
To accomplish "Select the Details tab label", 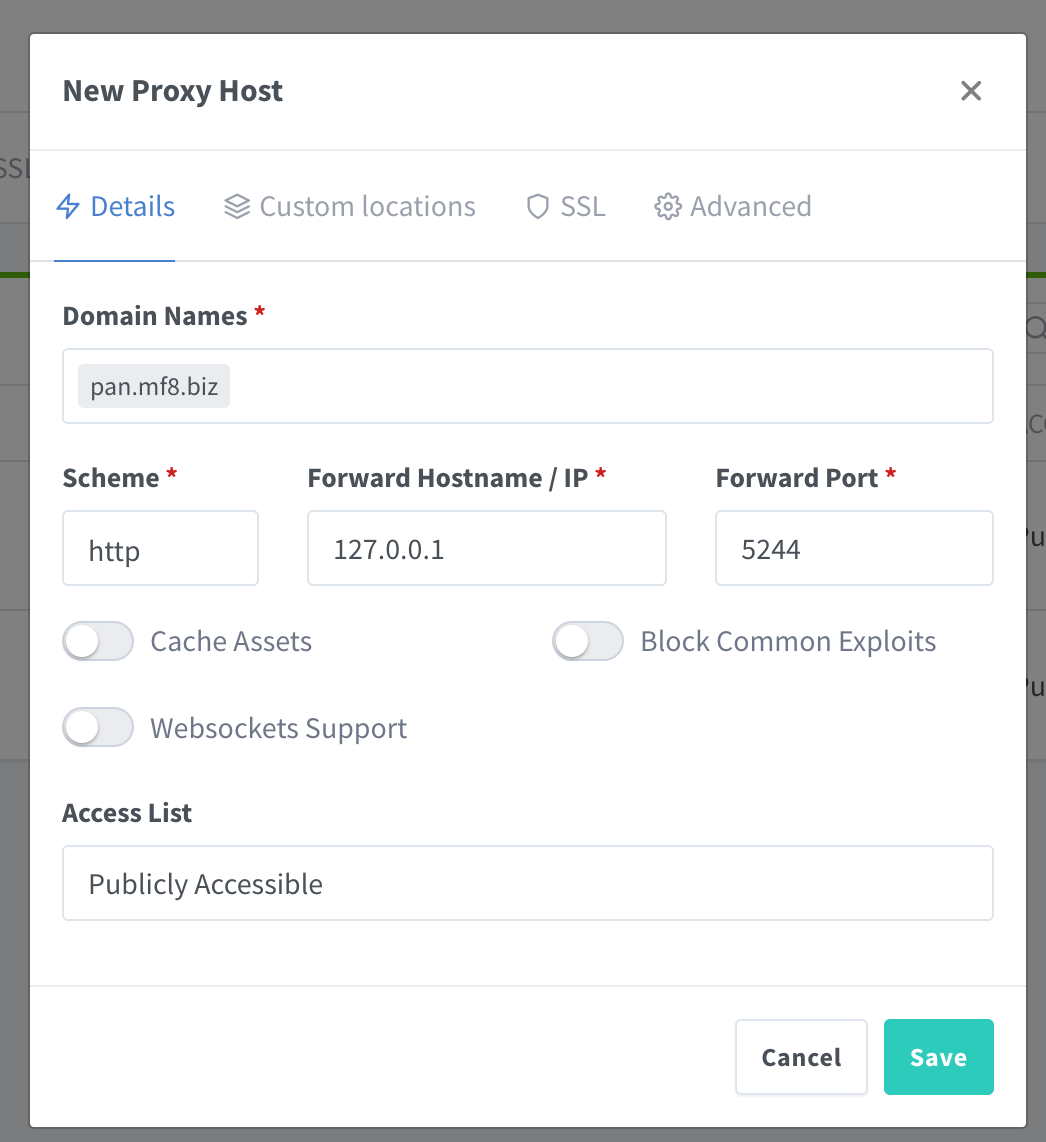I will point(133,207).
